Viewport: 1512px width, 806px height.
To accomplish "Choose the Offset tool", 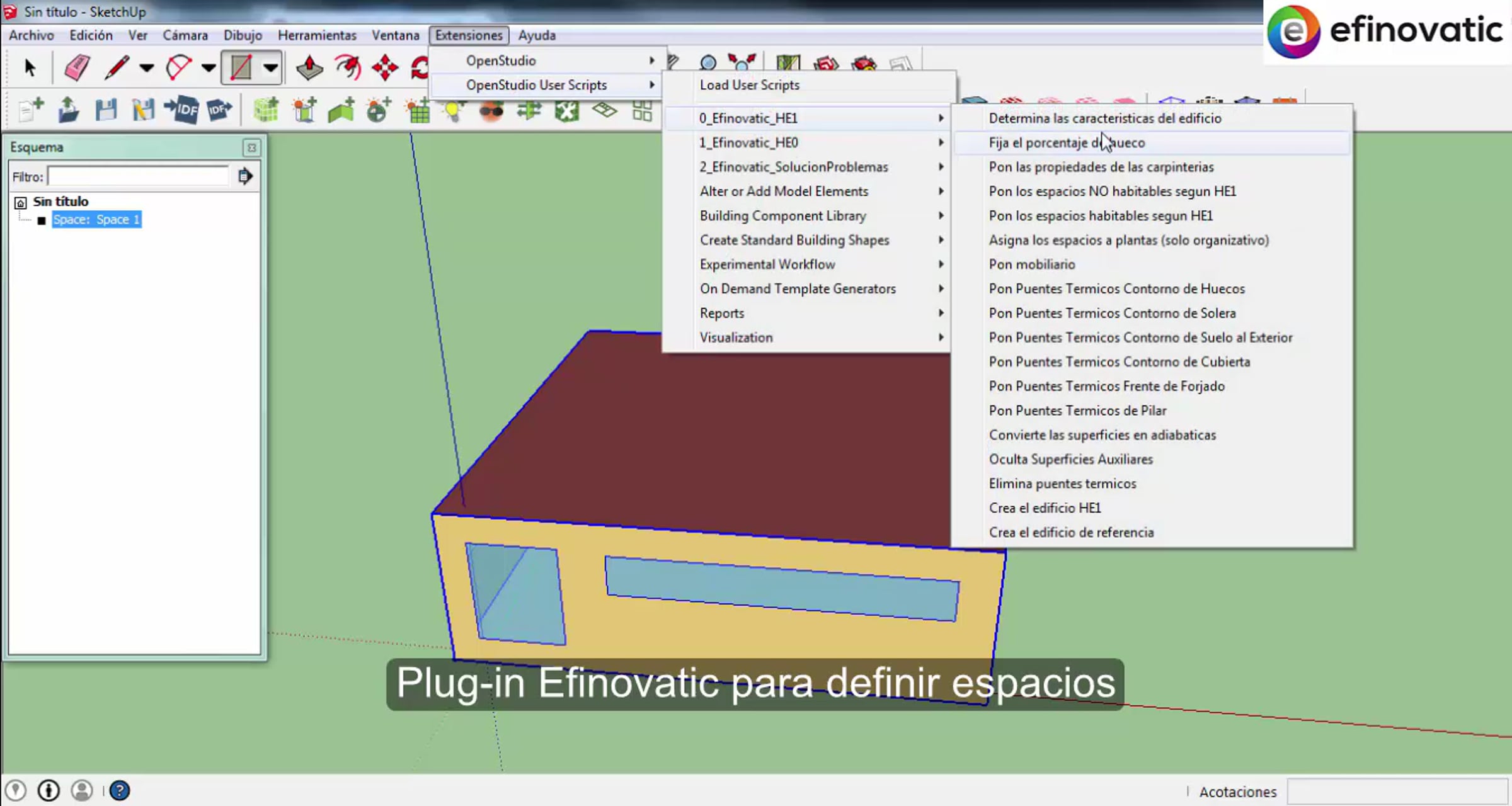I will coord(348,67).
